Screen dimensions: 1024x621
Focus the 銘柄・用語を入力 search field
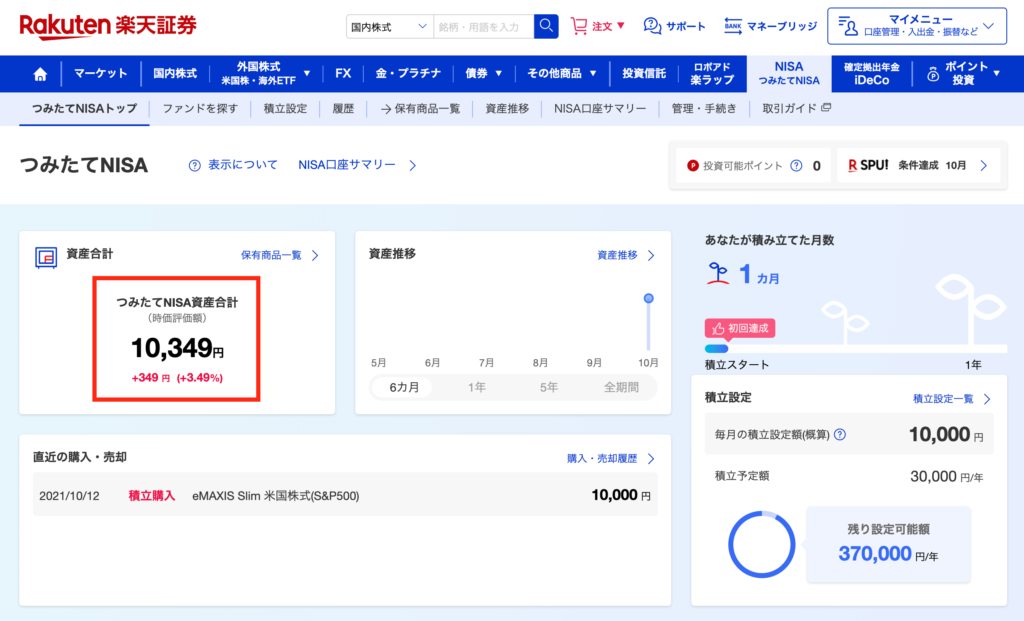click(x=483, y=27)
